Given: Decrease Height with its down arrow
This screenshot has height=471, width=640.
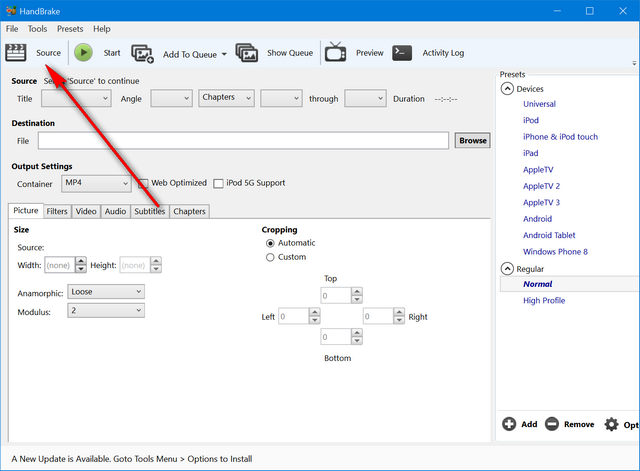Looking at the screenshot, I should pyautogui.click(x=156, y=269).
